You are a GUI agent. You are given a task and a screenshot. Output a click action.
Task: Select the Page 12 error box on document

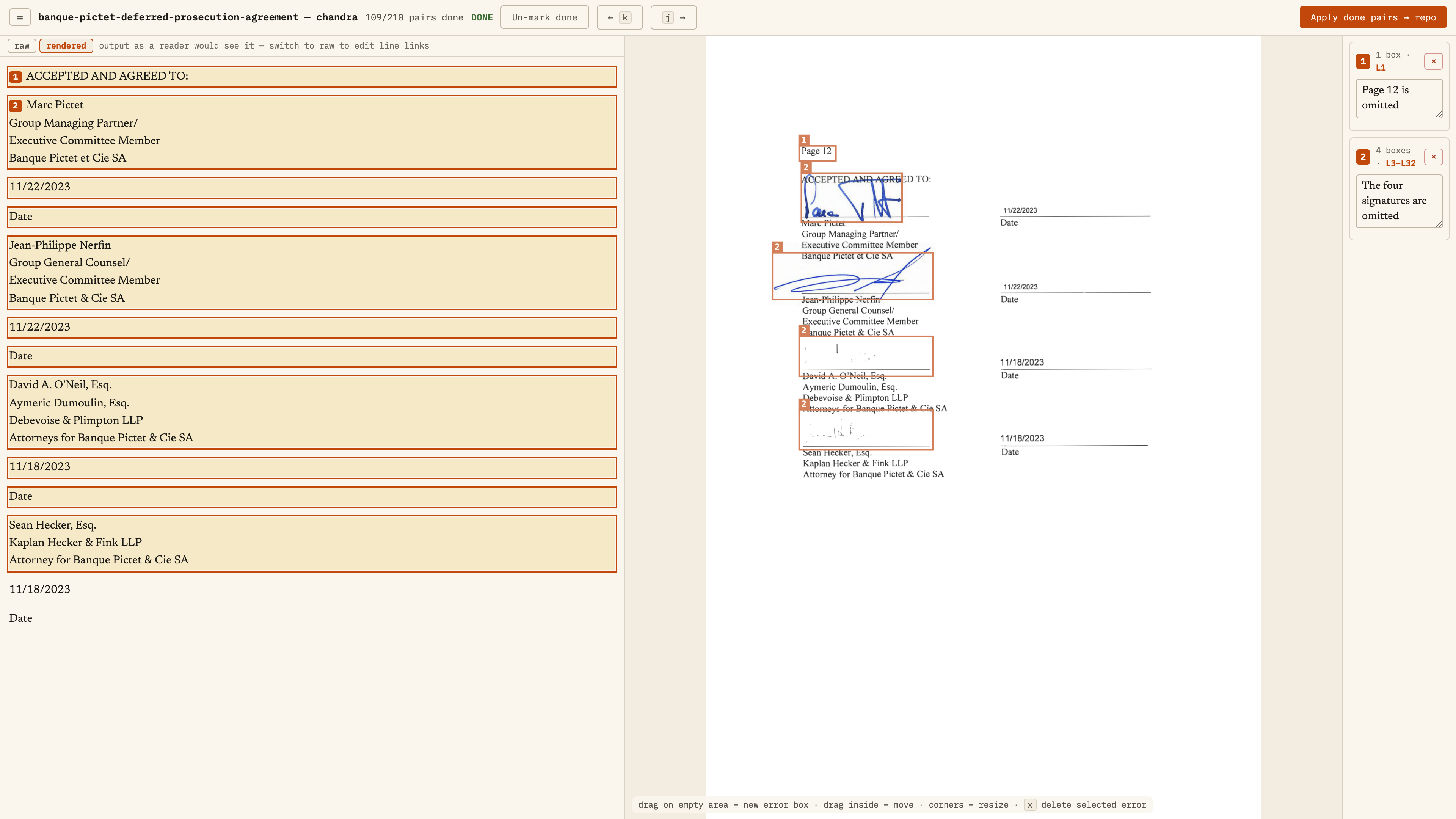coord(817,152)
